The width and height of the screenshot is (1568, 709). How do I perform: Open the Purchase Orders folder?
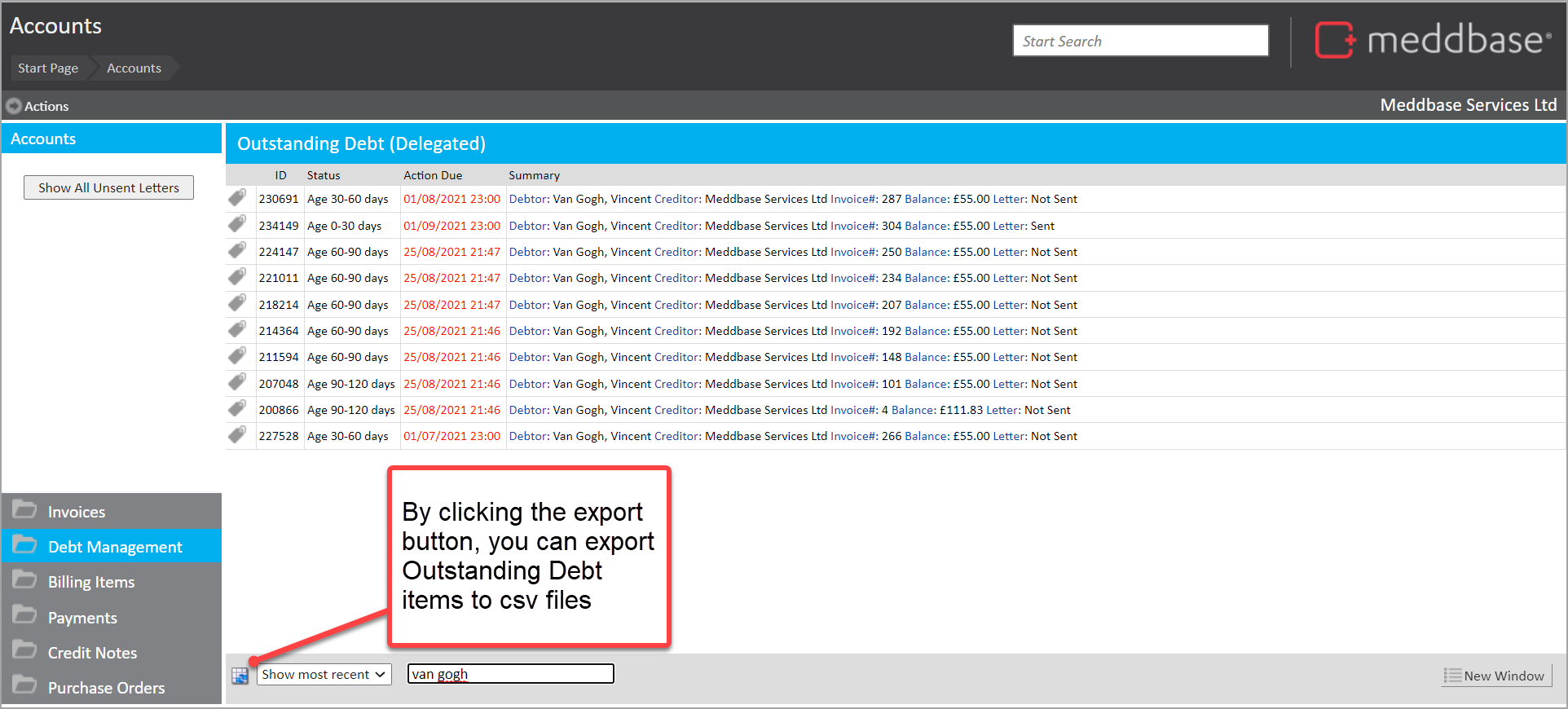point(105,688)
